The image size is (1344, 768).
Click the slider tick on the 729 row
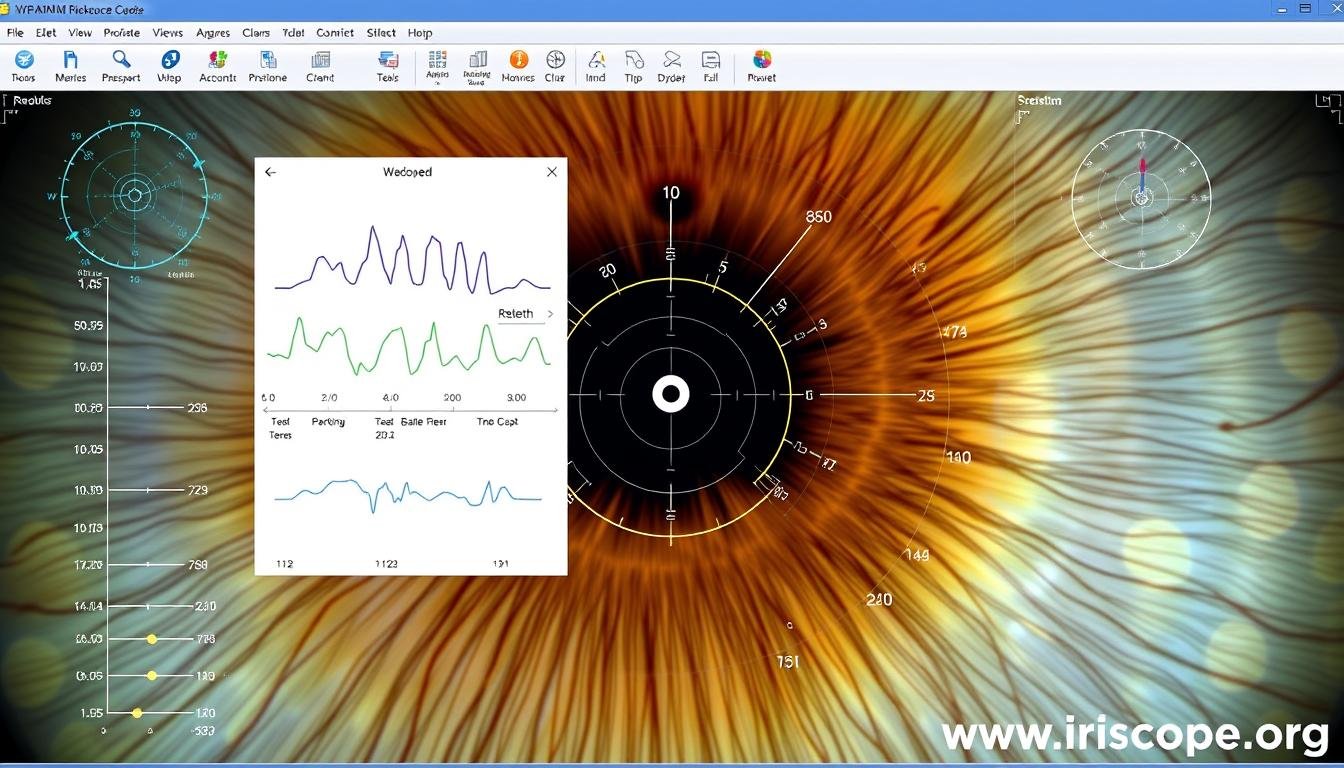pos(148,490)
